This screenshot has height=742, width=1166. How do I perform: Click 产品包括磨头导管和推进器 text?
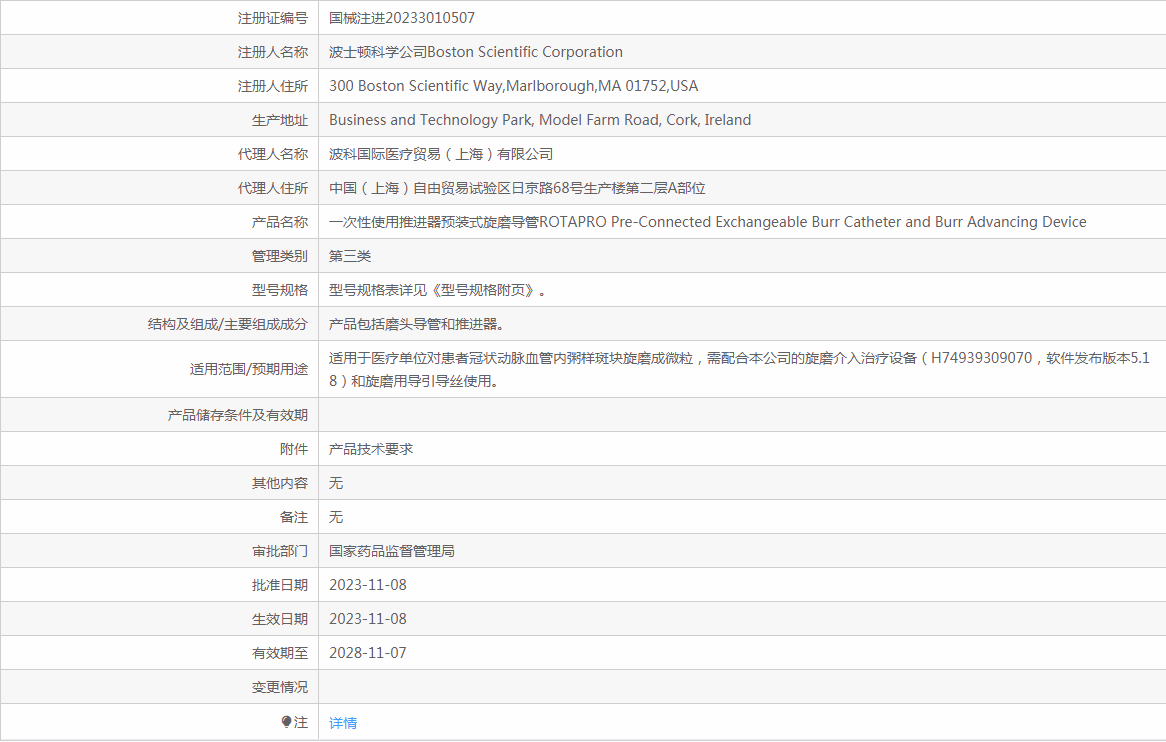416,324
